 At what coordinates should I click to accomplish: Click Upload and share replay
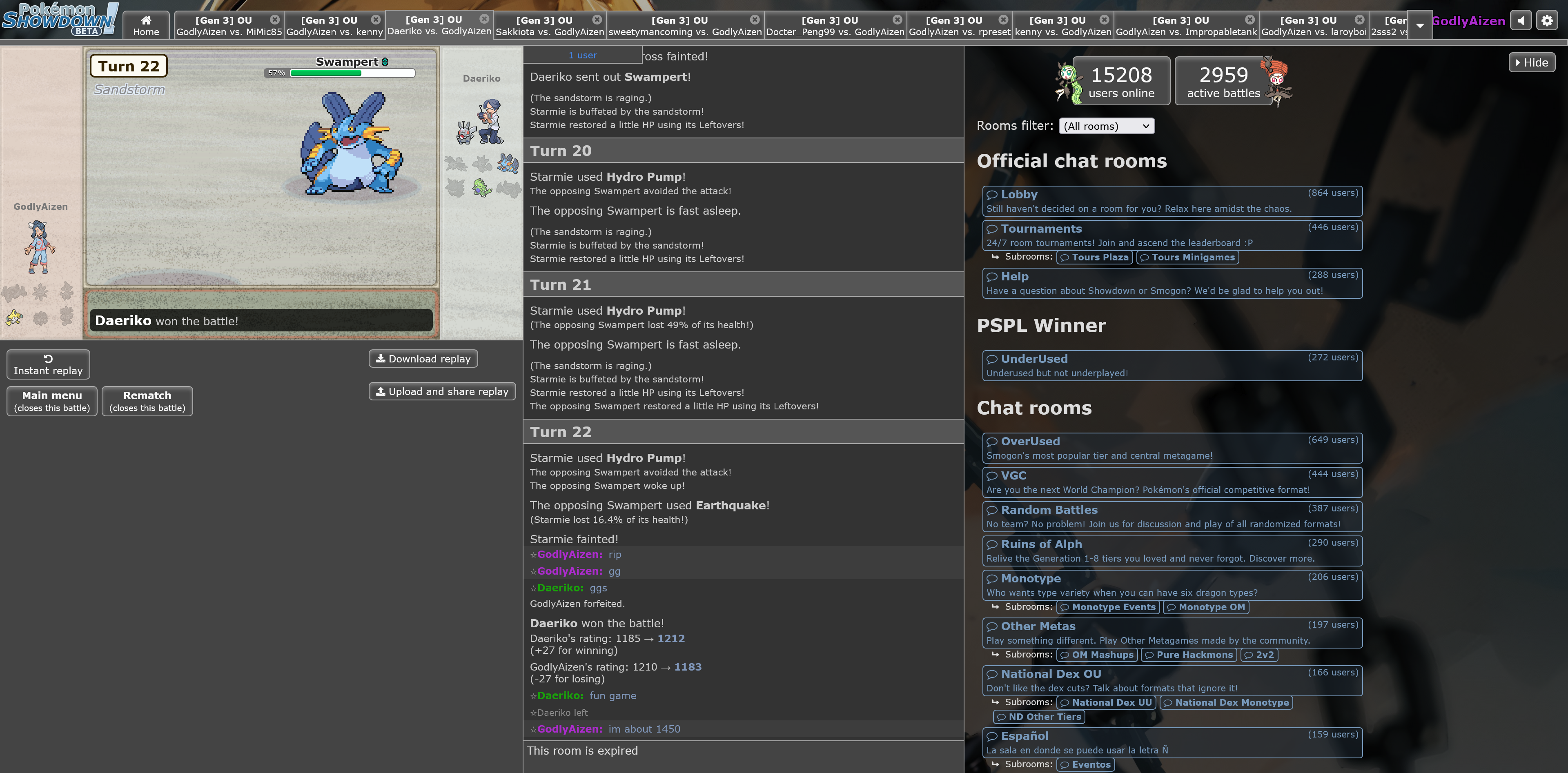tap(442, 391)
